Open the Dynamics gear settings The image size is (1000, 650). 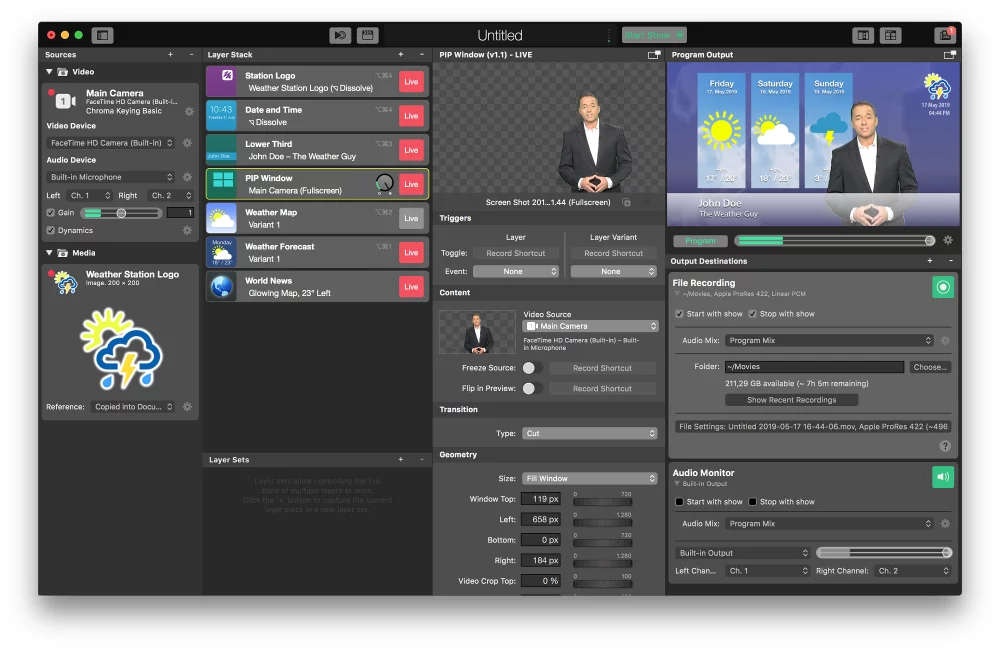coord(188,230)
